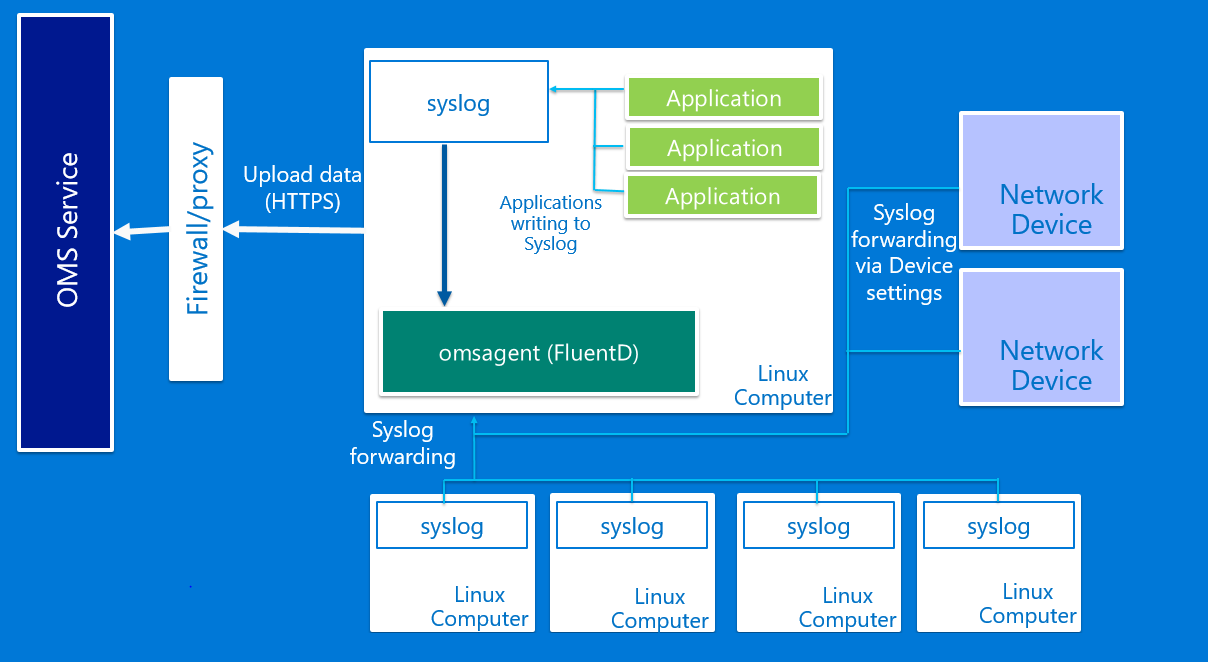Click the 'Applications writing to Syslog' text
This screenshot has height=662, width=1208.
(x=551, y=223)
